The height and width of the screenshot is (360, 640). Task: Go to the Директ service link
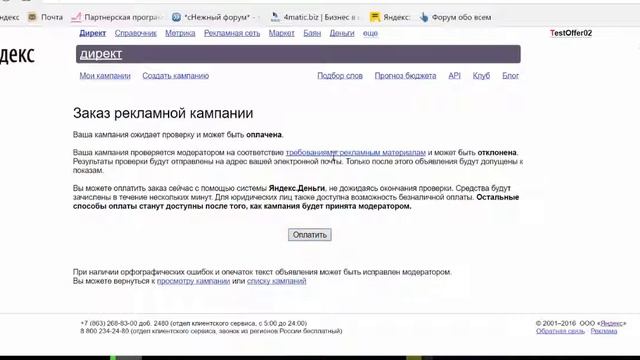[x=93, y=33]
